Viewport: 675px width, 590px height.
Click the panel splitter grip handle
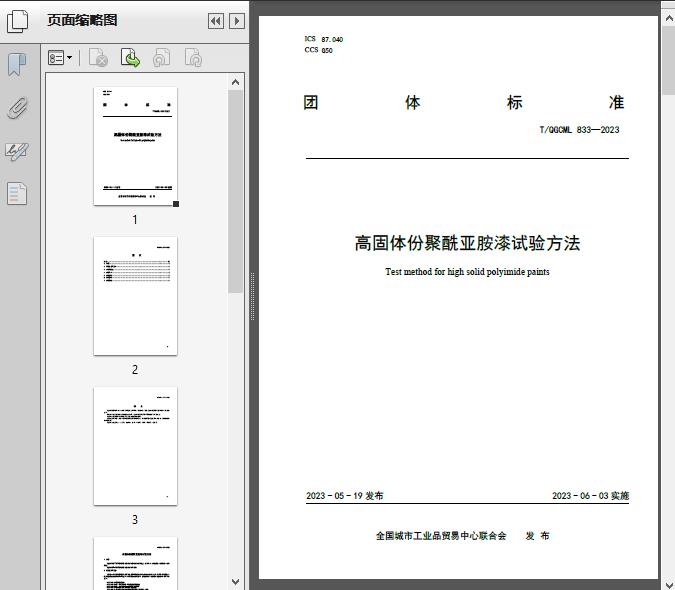[253, 297]
